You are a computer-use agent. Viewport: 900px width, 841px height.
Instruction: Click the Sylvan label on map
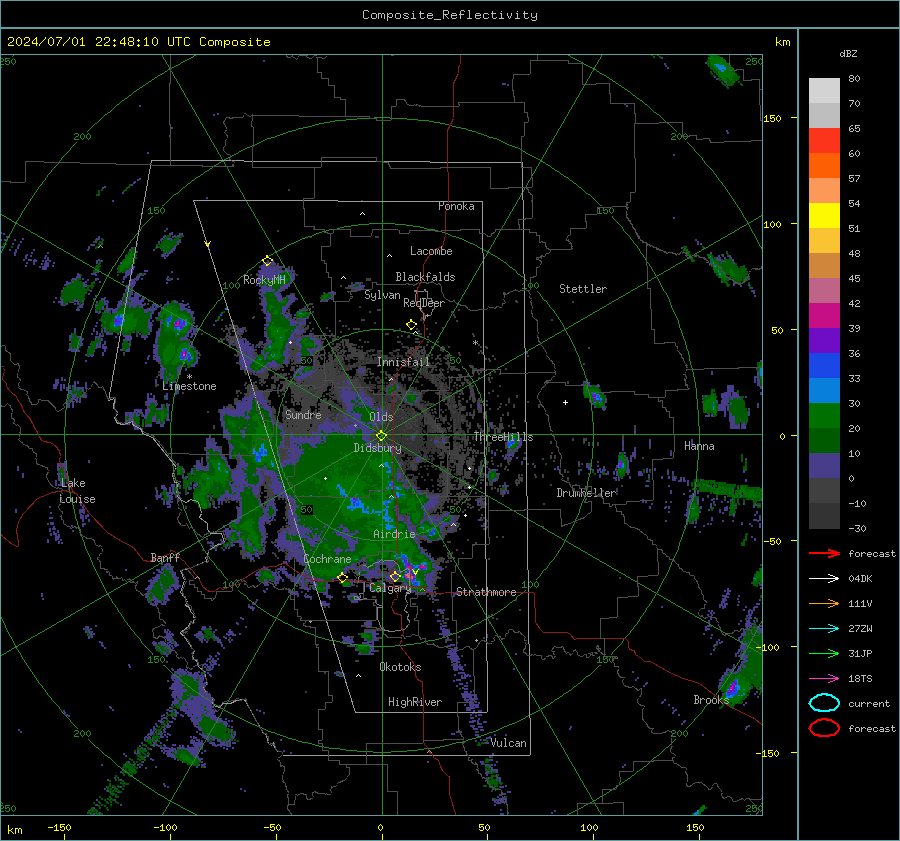(382, 295)
